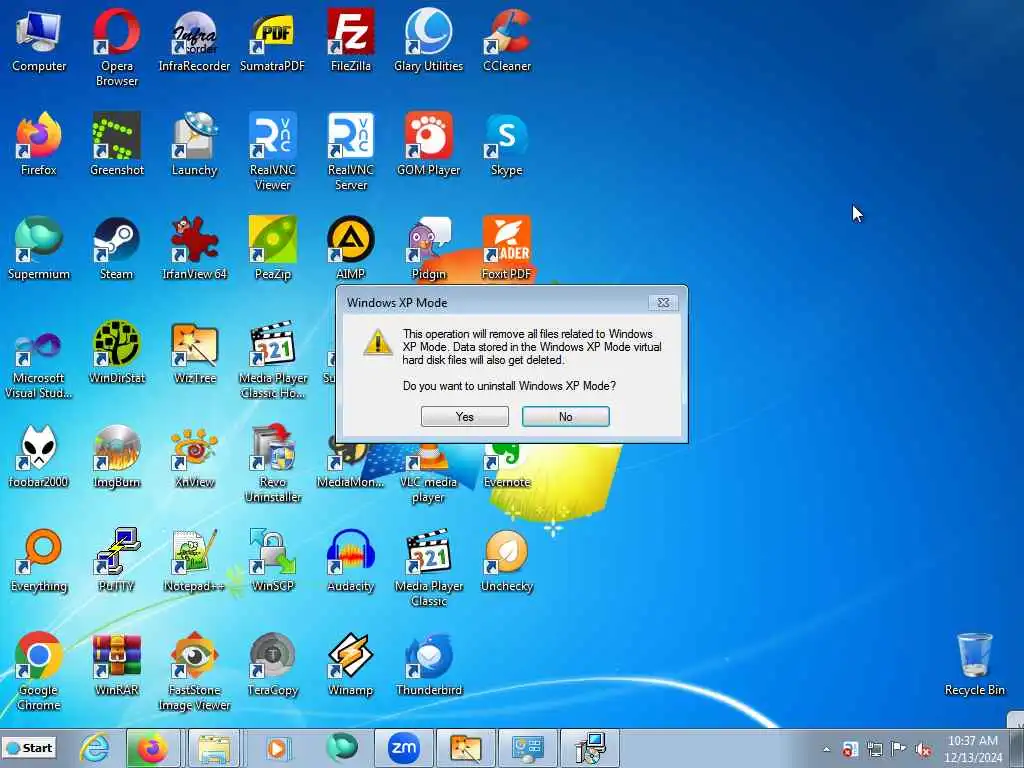Open Supermium from the taskbar
Image resolution: width=1024 pixels, height=768 pixels.
point(342,748)
